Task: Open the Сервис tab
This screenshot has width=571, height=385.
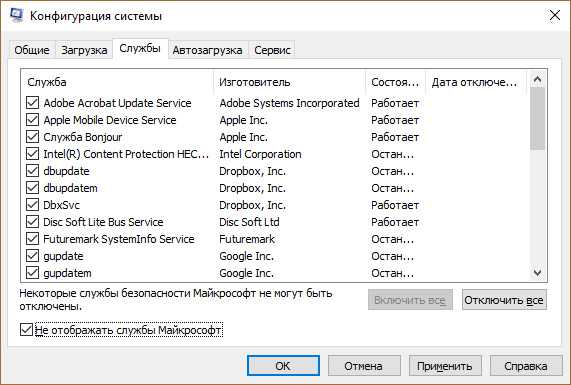Action: (x=272, y=50)
